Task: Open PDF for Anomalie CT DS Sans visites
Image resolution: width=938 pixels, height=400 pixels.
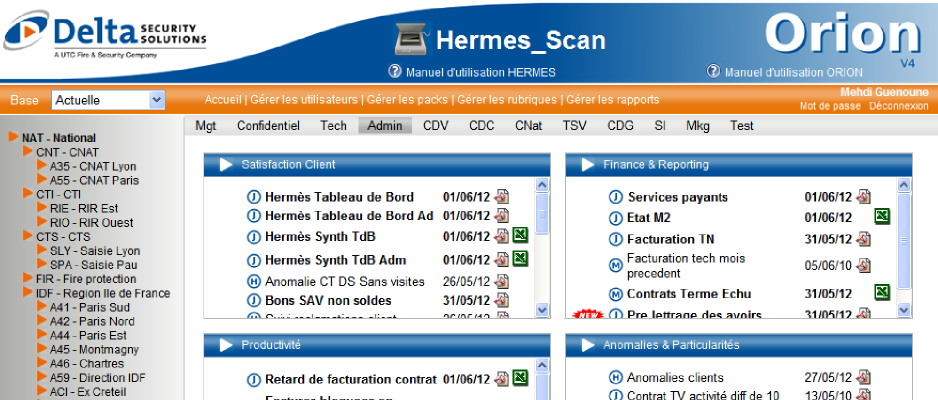Action: [x=501, y=281]
